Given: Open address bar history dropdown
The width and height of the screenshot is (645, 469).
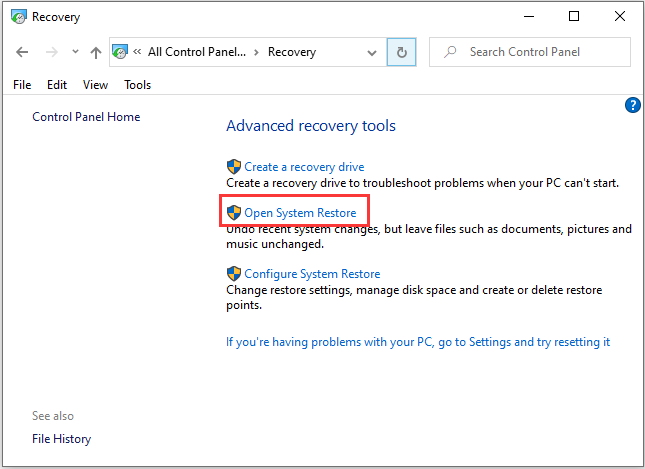Looking at the screenshot, I should (372, 53).
